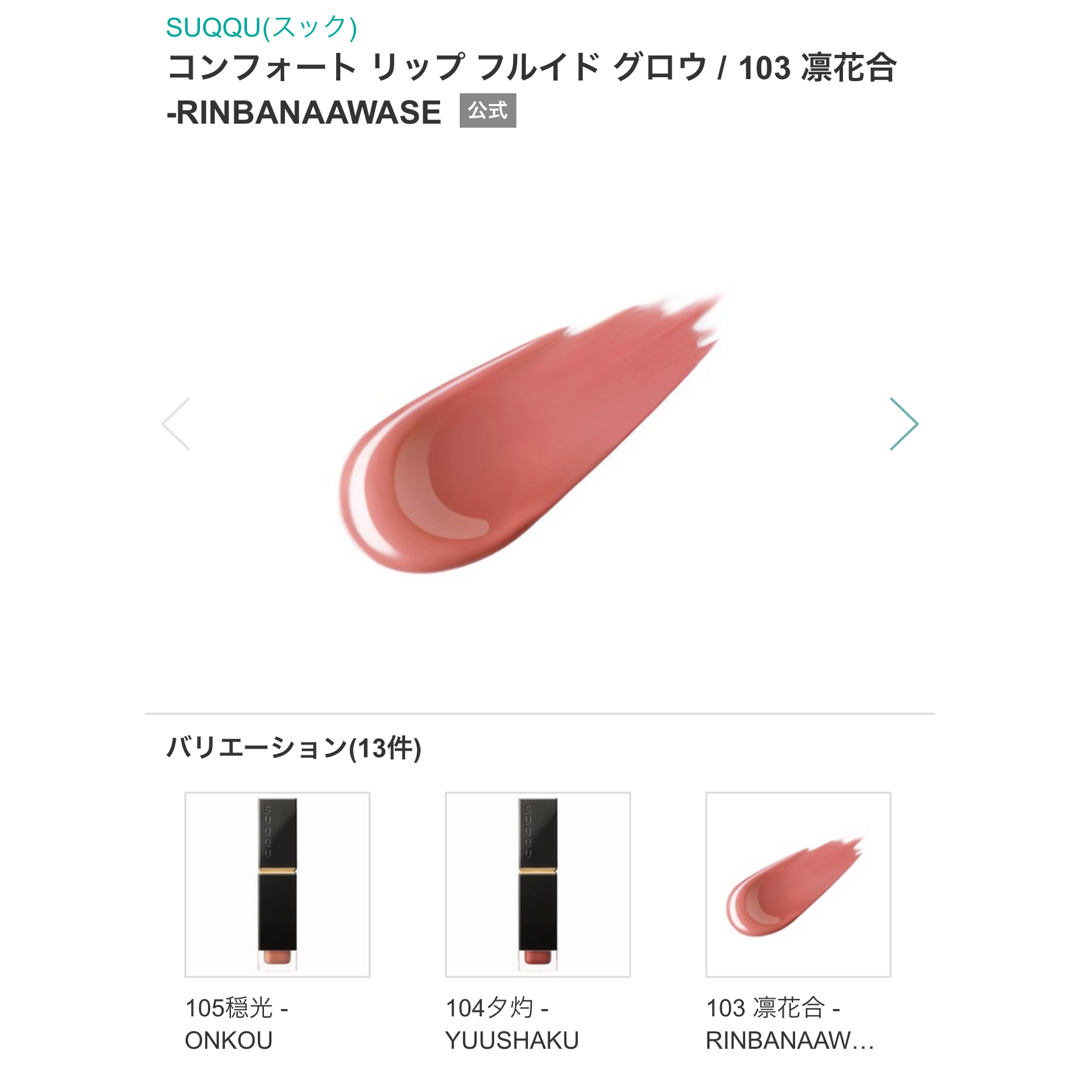This screenshot has width=1080, height=1080.
Task: Open the SUQQU(スック) brand link
Action: tap(261, 27)
